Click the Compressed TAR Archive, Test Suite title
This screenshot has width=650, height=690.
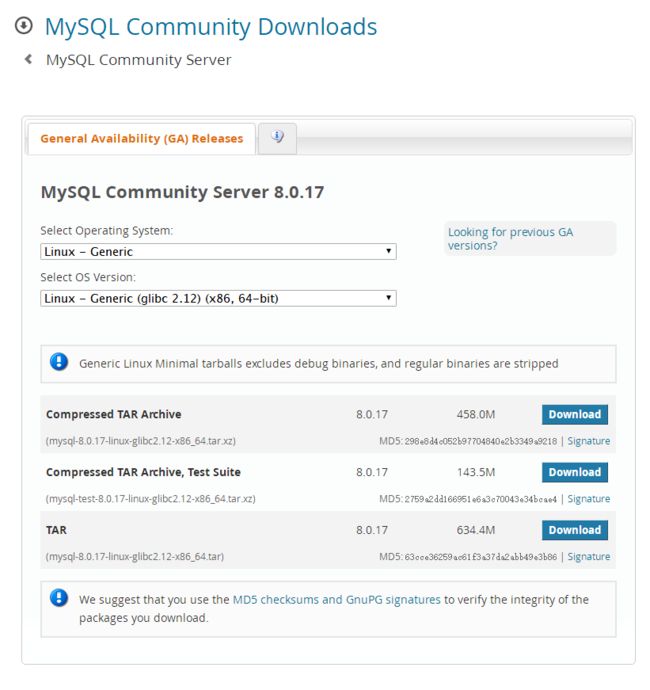(143, 472)
